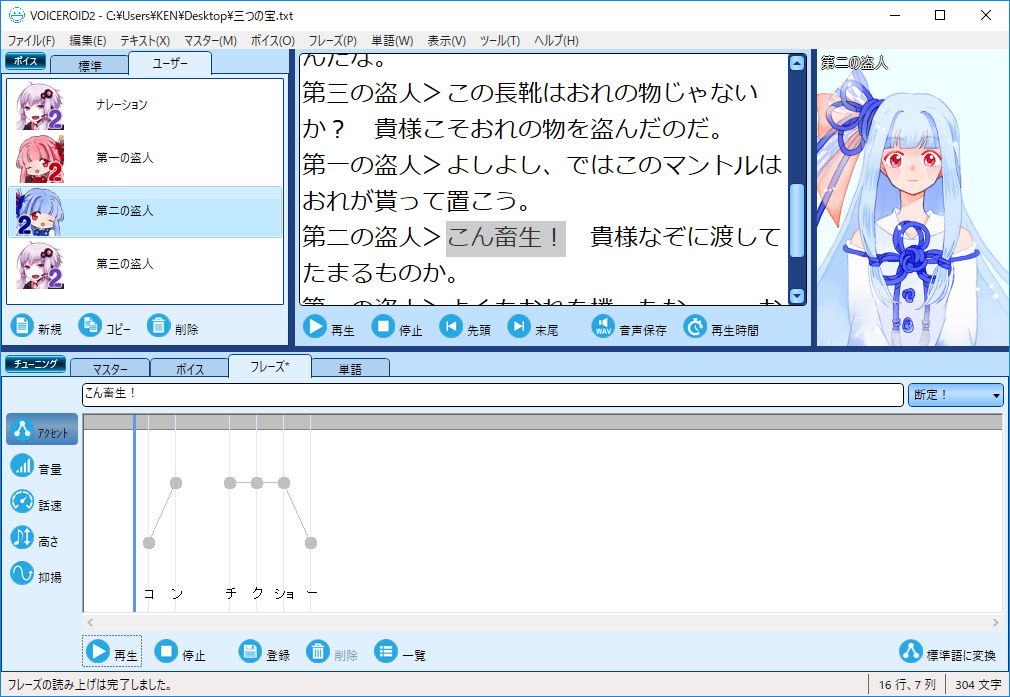Open the フレーズ(P) menu
1010x697 pixels.
332,41
